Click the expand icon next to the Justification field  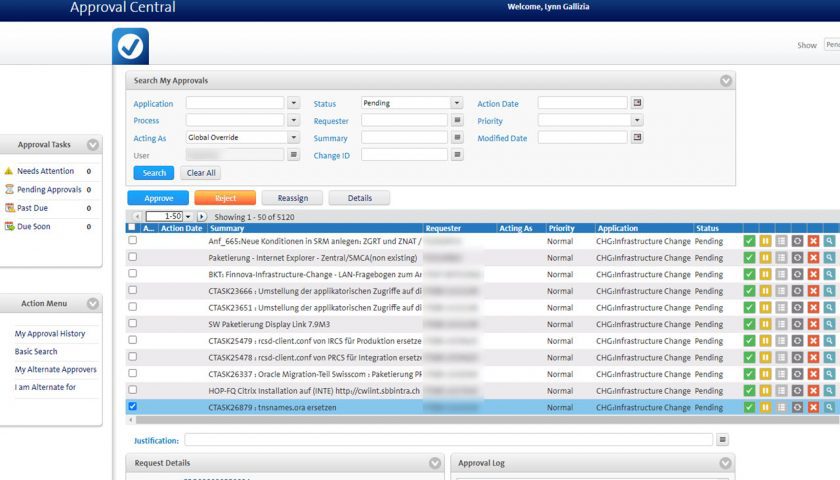tap(722, 440)
